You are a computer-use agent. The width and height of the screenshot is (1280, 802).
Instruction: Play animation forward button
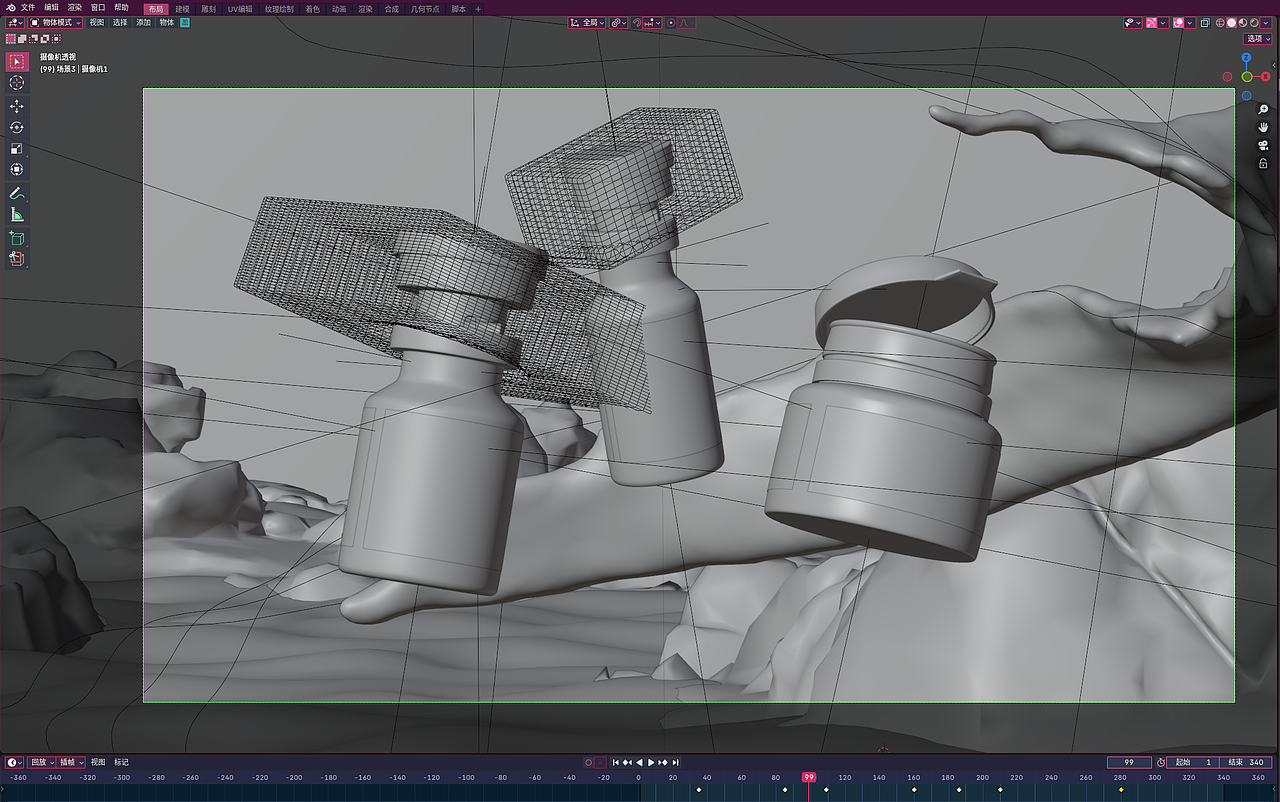651,762
